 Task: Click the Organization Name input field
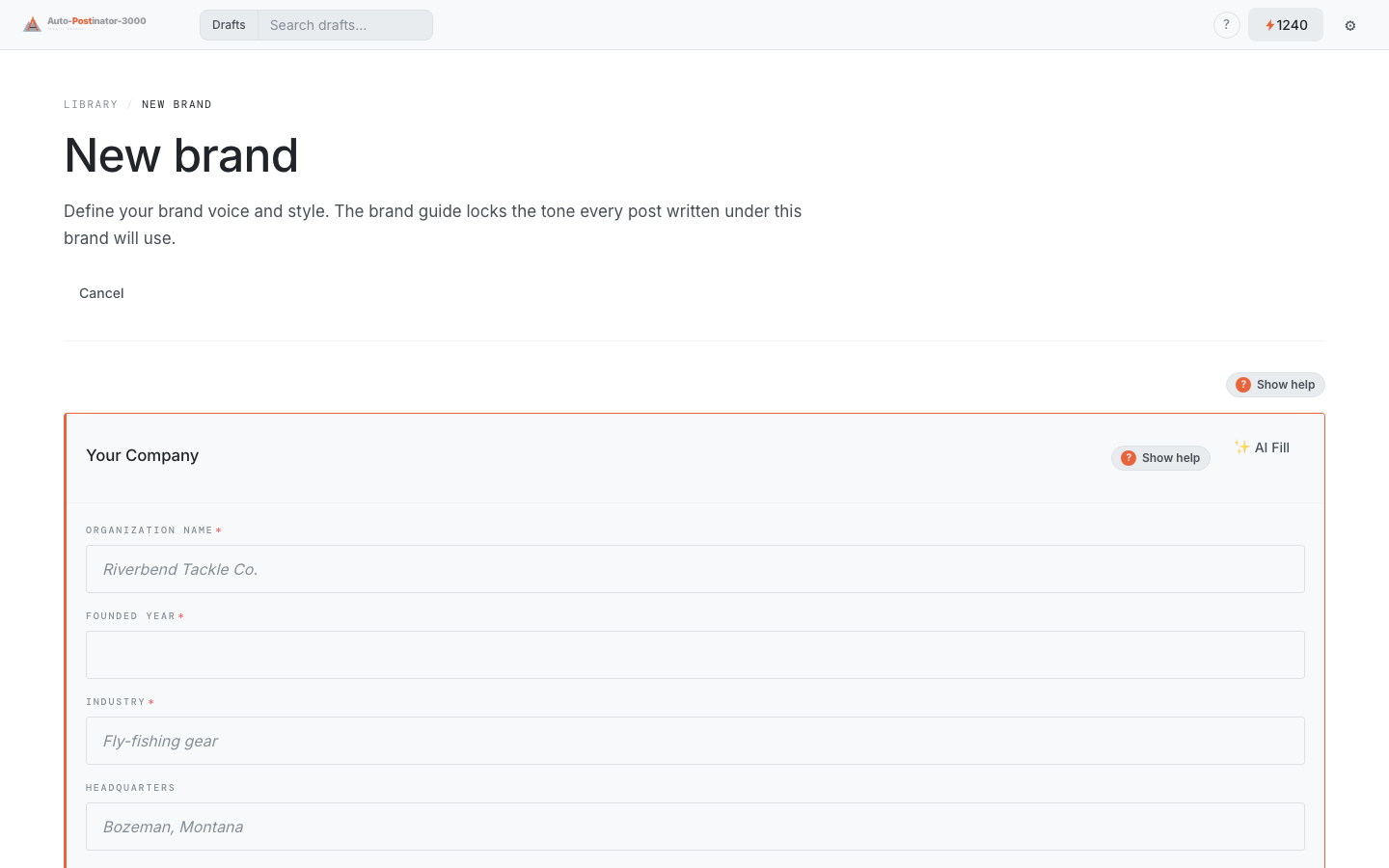pos(694,569)
